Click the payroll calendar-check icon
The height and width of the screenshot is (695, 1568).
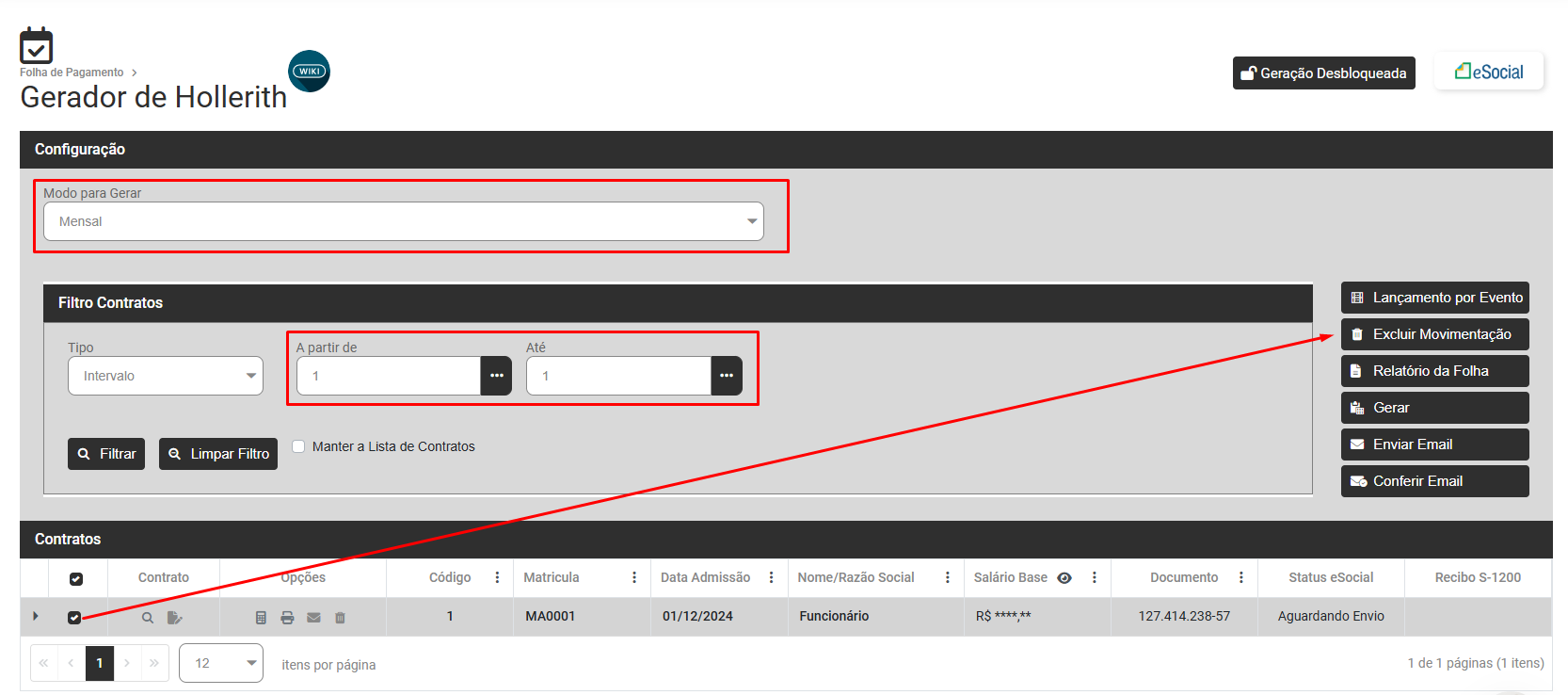[x=36, y=45]
